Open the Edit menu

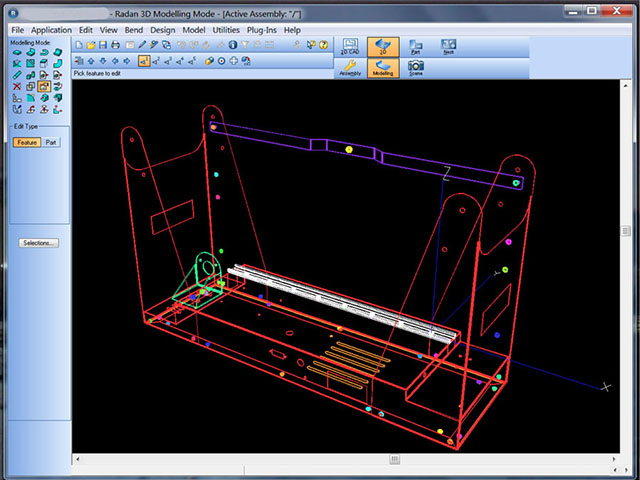pyautogui.click(x=85, y=30)
